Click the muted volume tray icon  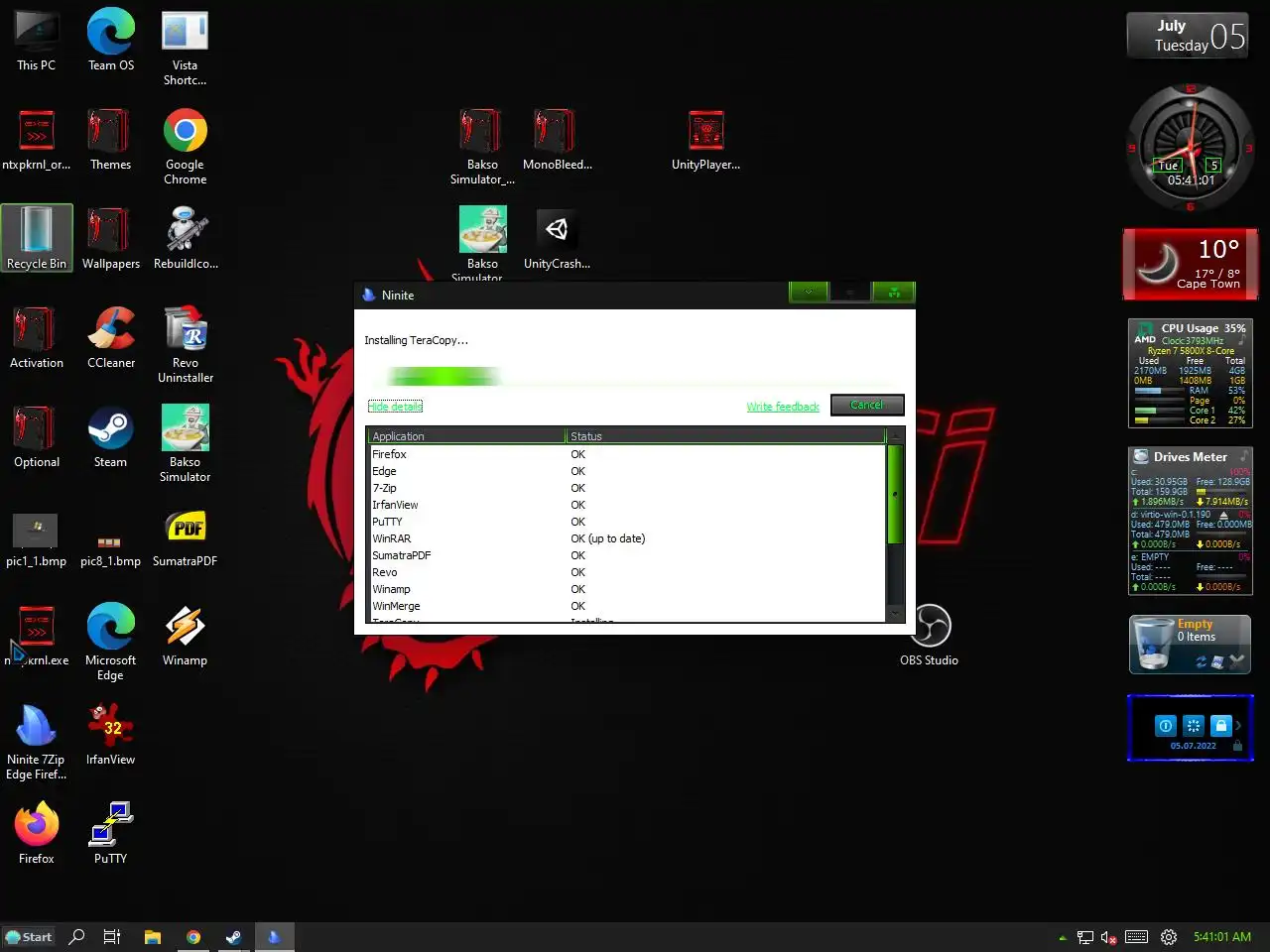[x=1109, y=937]
